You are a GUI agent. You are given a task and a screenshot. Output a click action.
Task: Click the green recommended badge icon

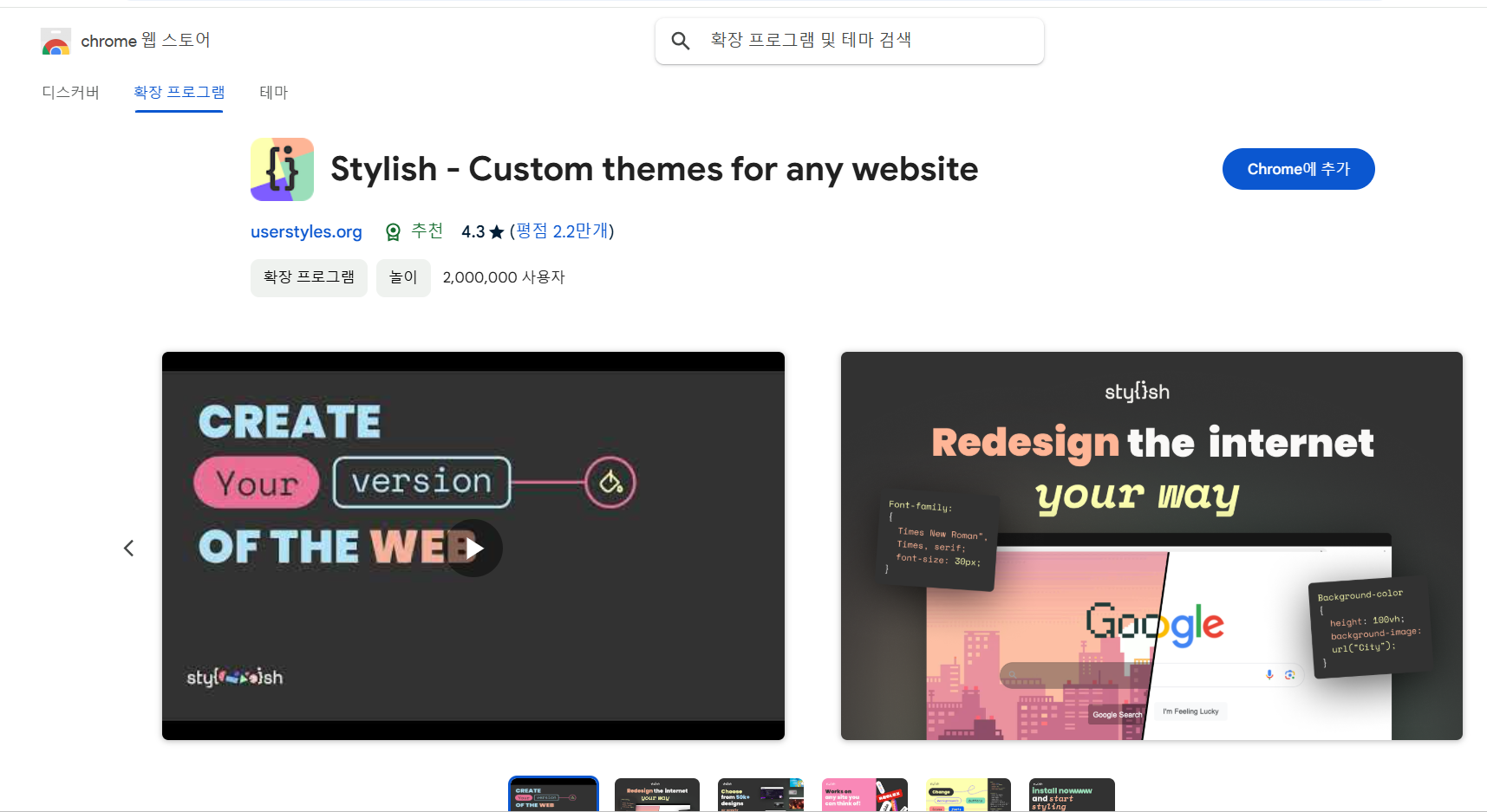click(x=393, y=231)
